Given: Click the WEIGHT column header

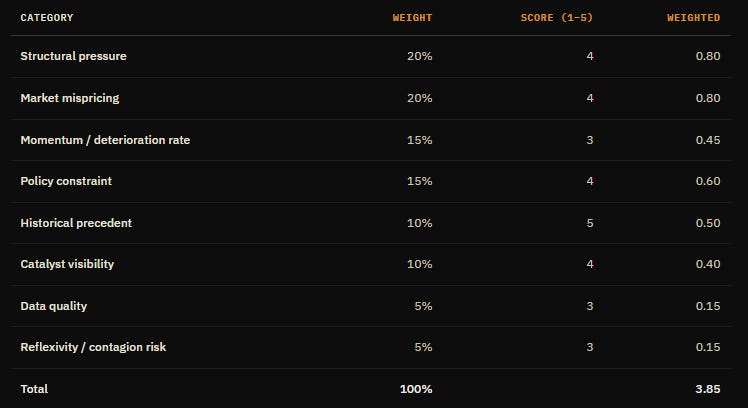Looking at the screenshot, I should (412, 18).
